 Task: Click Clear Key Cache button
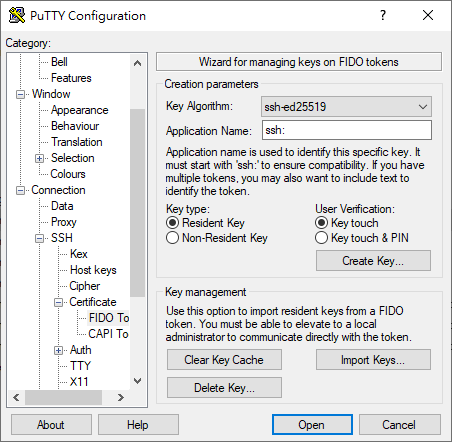224,360
